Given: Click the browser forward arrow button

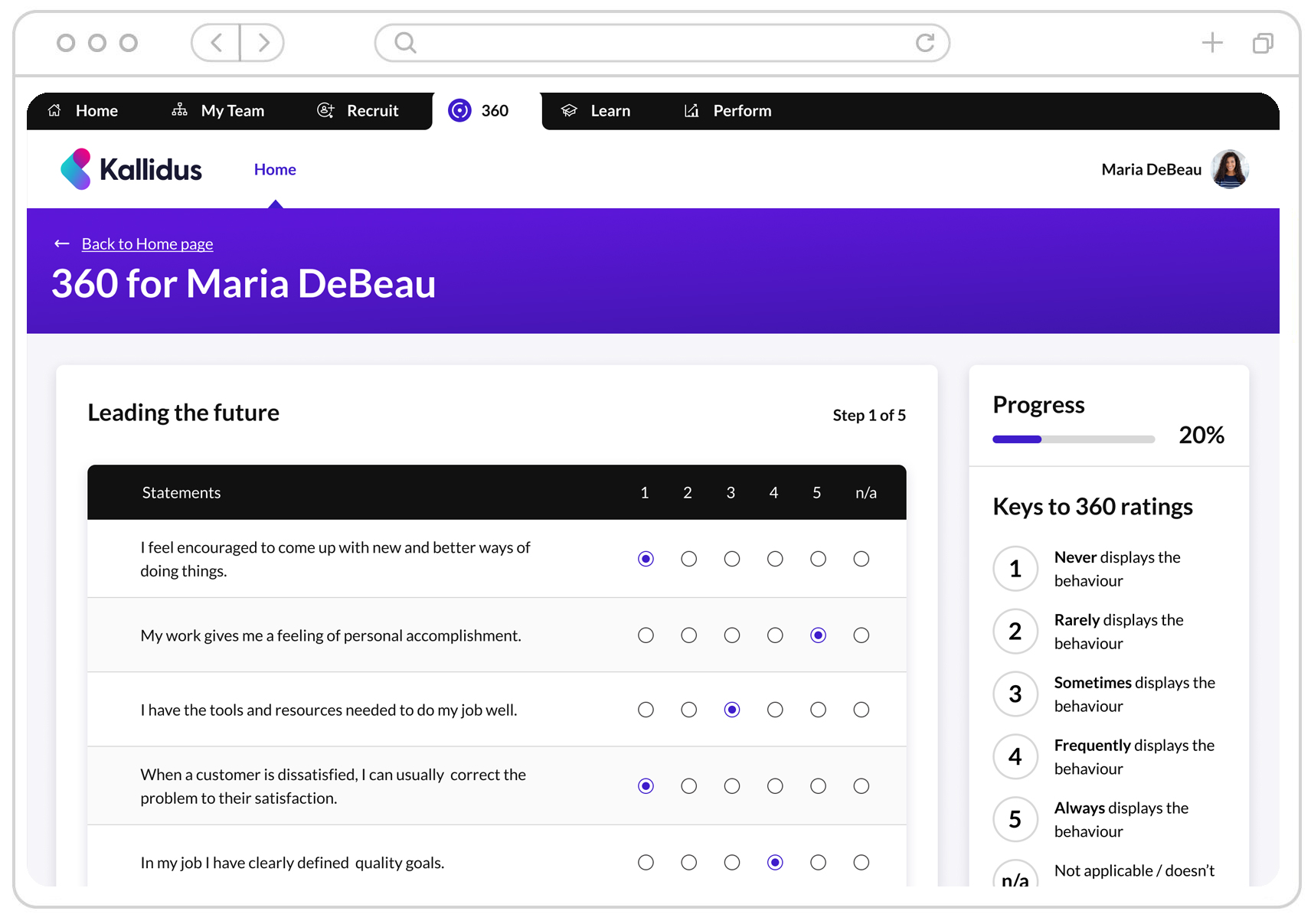Looking at the screenshot, I should coord(263,42).
